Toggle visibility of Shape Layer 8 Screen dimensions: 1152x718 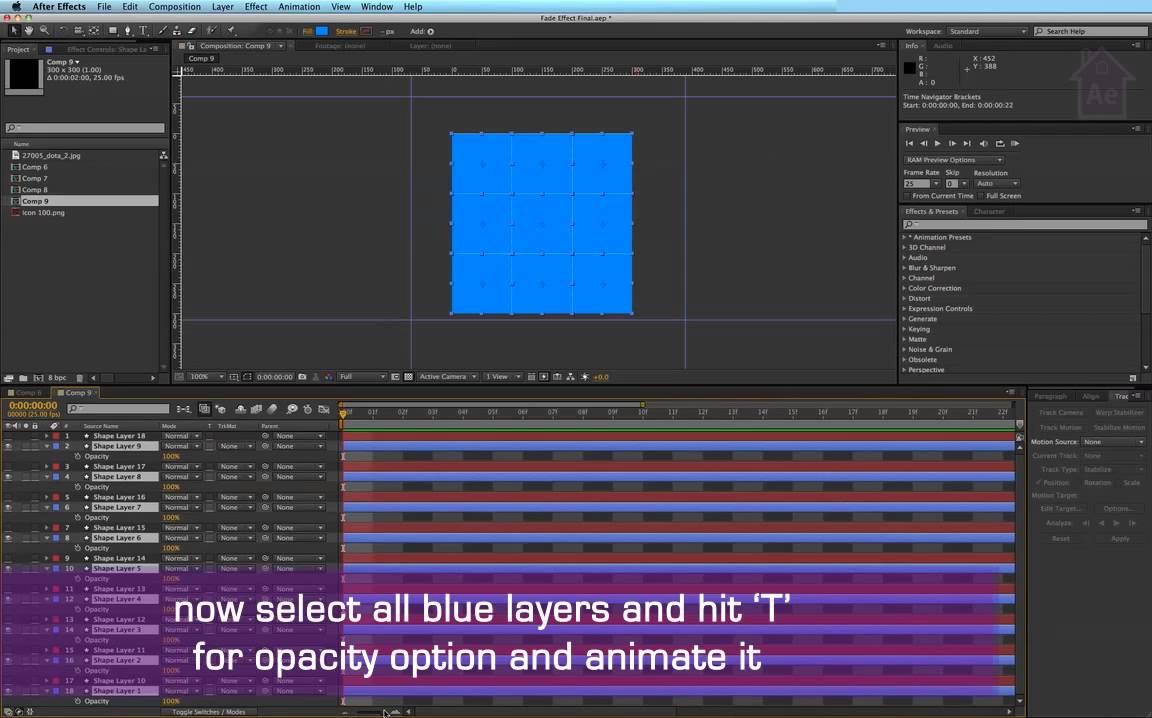pos(8,477)
